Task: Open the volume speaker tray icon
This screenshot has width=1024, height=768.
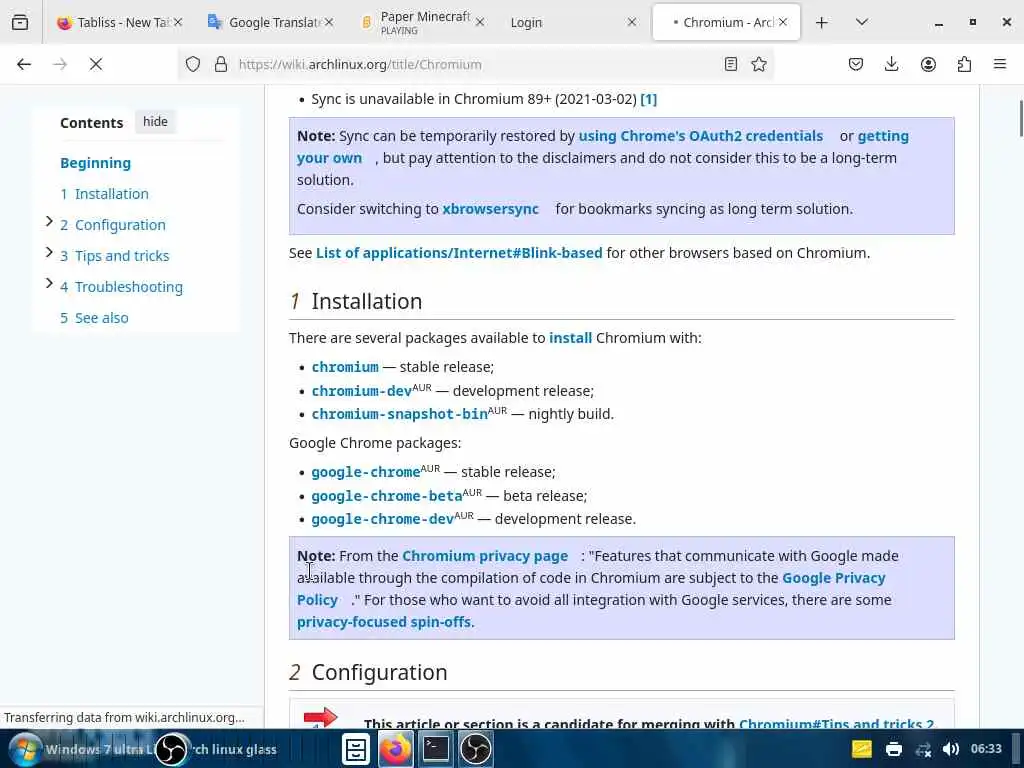Action: click(951, 749)
